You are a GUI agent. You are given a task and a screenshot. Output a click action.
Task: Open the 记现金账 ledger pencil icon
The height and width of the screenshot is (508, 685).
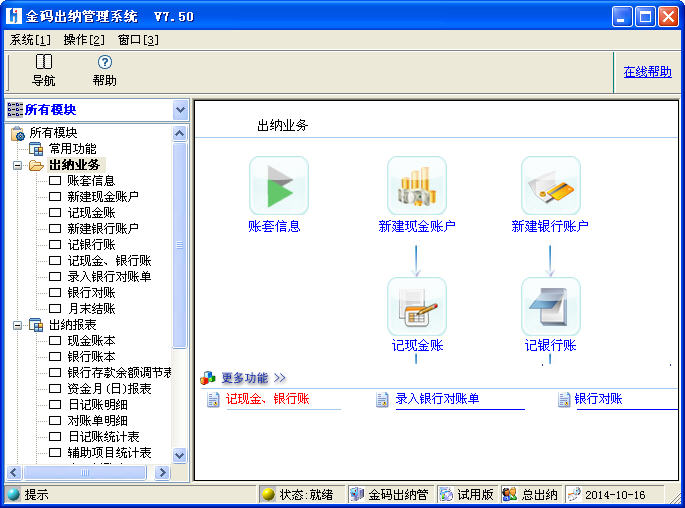click(417, 307)
